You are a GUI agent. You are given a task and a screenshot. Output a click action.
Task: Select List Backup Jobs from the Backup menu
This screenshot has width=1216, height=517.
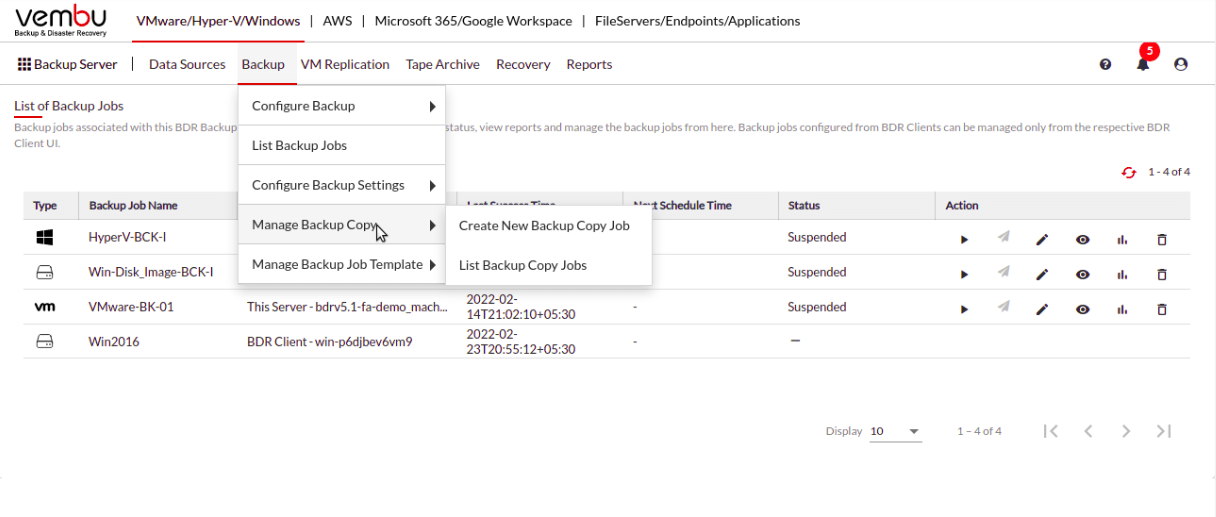click(x=299, y=145)
